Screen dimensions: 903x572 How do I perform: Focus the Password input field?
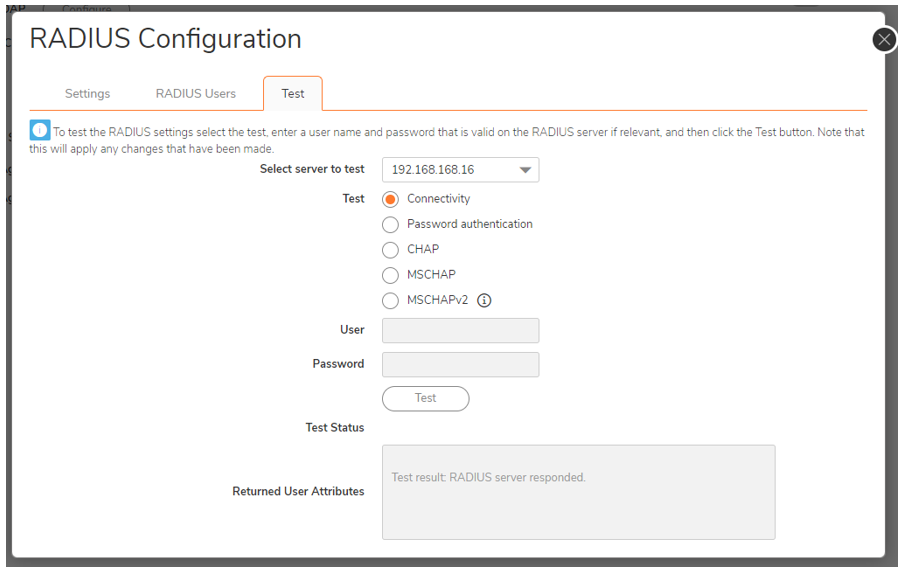[x=460, y=365]
